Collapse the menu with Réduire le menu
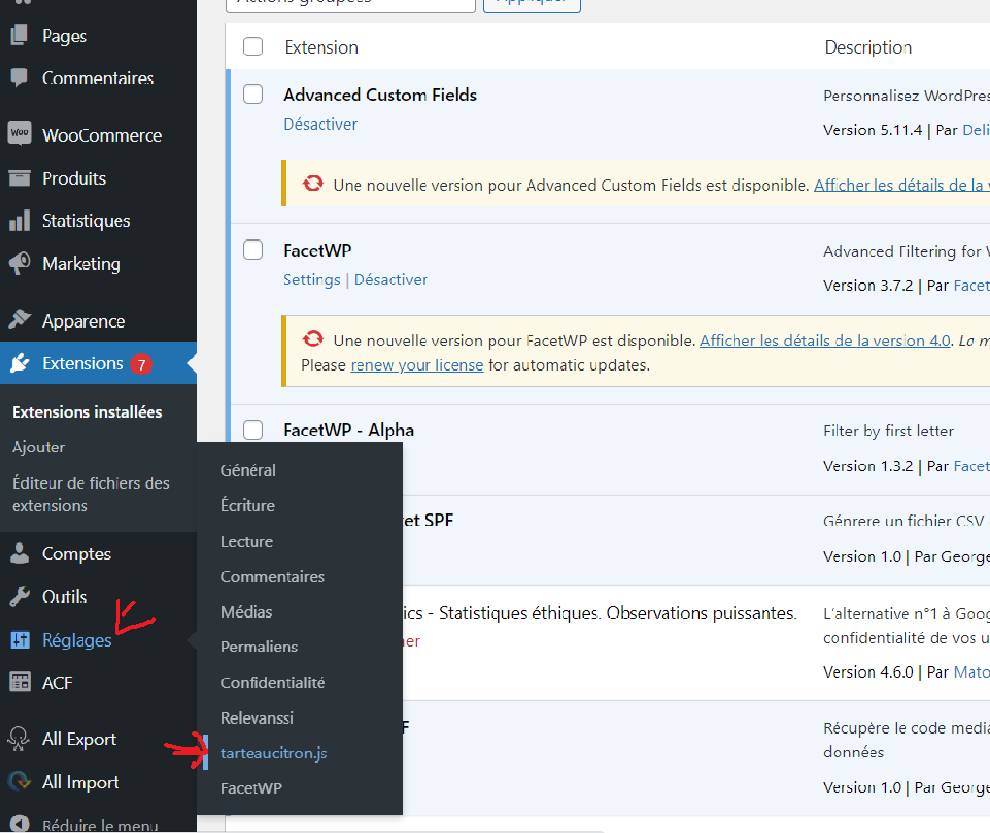Viewport: 990px width, 833px height. pyautogui.click(x=99, y=825)
